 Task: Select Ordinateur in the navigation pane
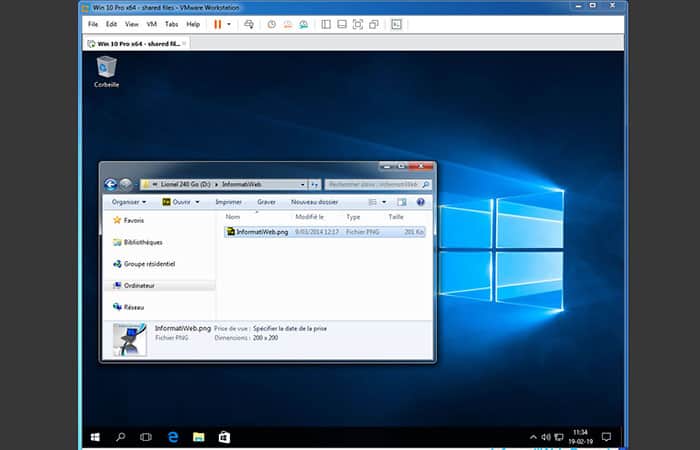(134, 286)
